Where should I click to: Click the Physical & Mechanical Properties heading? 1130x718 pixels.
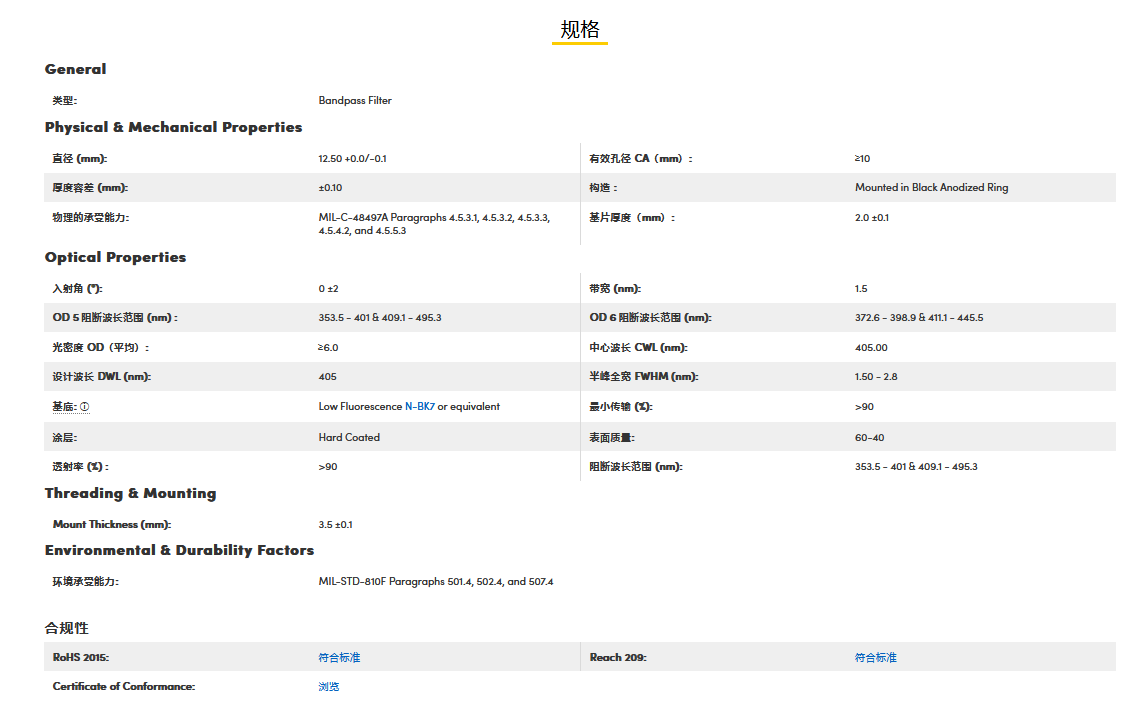click(173, 127)
